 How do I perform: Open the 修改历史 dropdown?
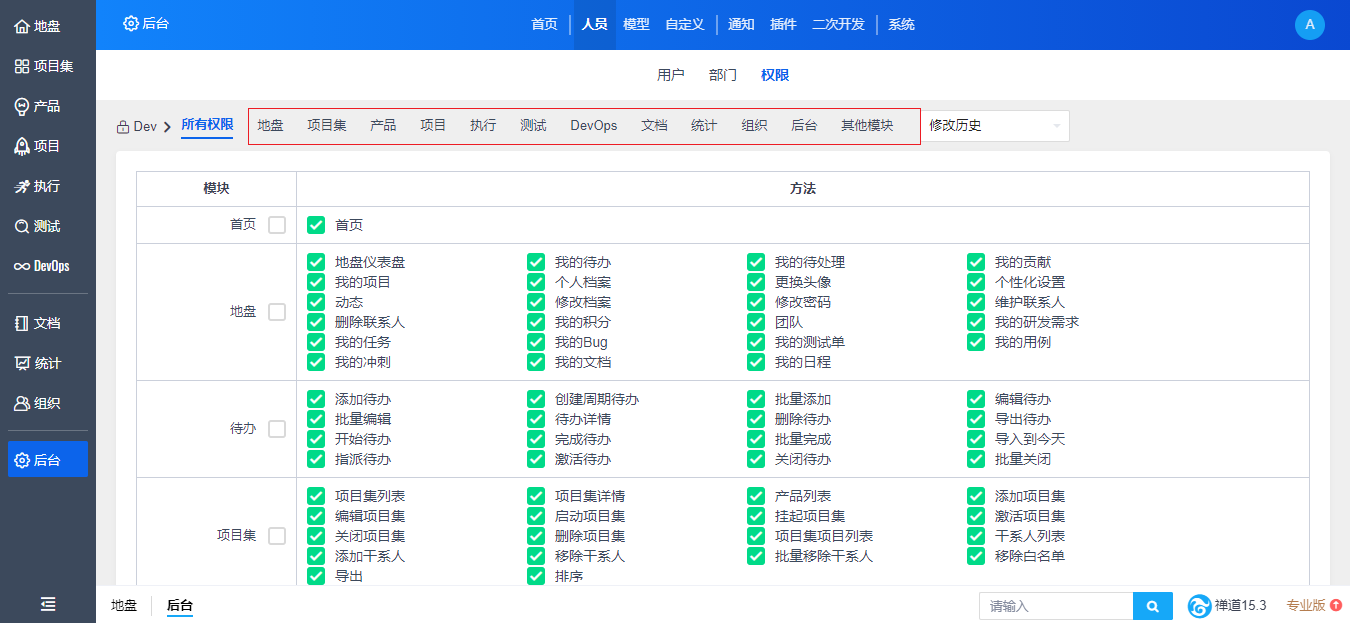point(994,126)
